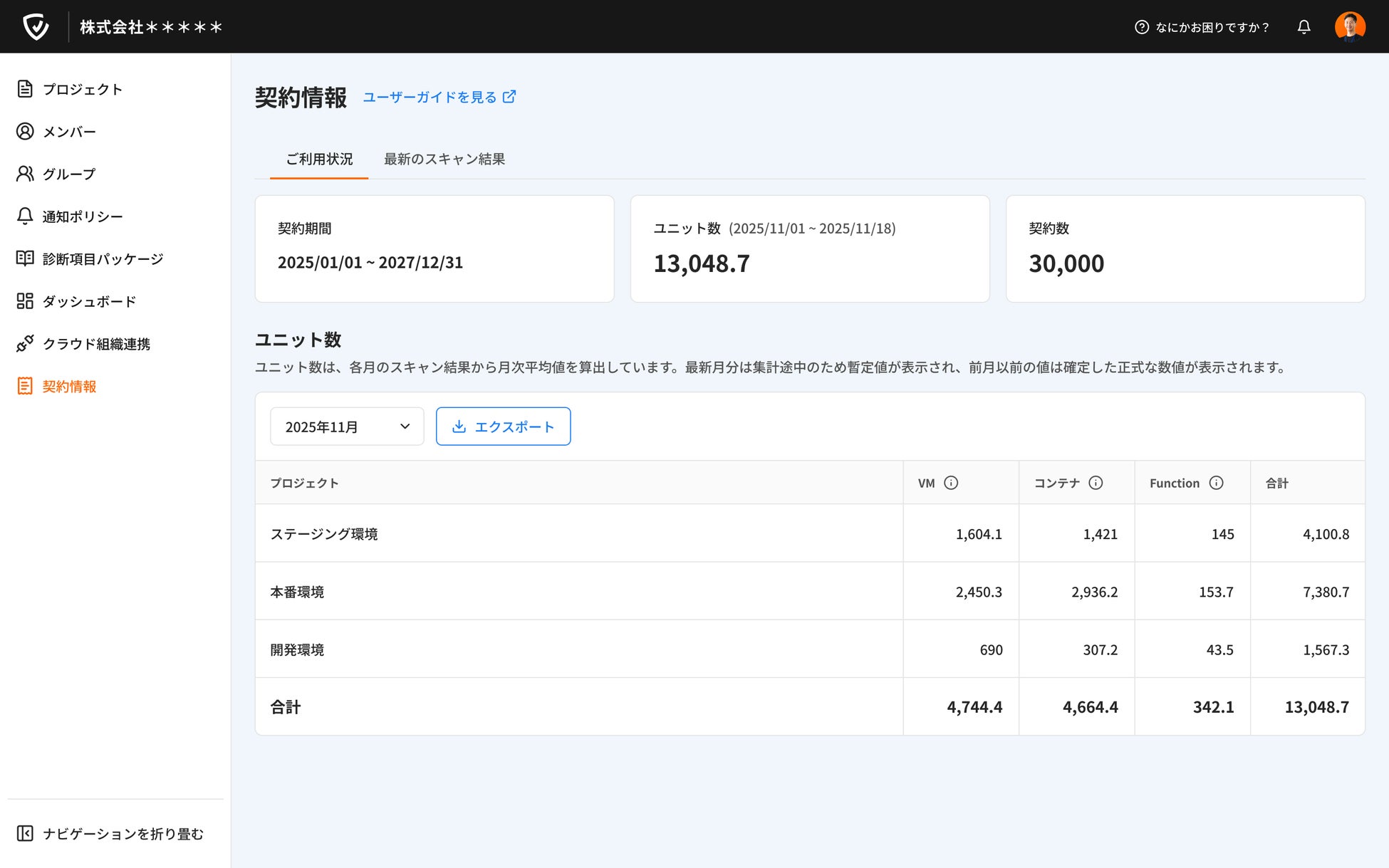The height and width of the screenshot is (868, 1389).
Task: Click the help question mark icon
Action: tap(1141, 27)
